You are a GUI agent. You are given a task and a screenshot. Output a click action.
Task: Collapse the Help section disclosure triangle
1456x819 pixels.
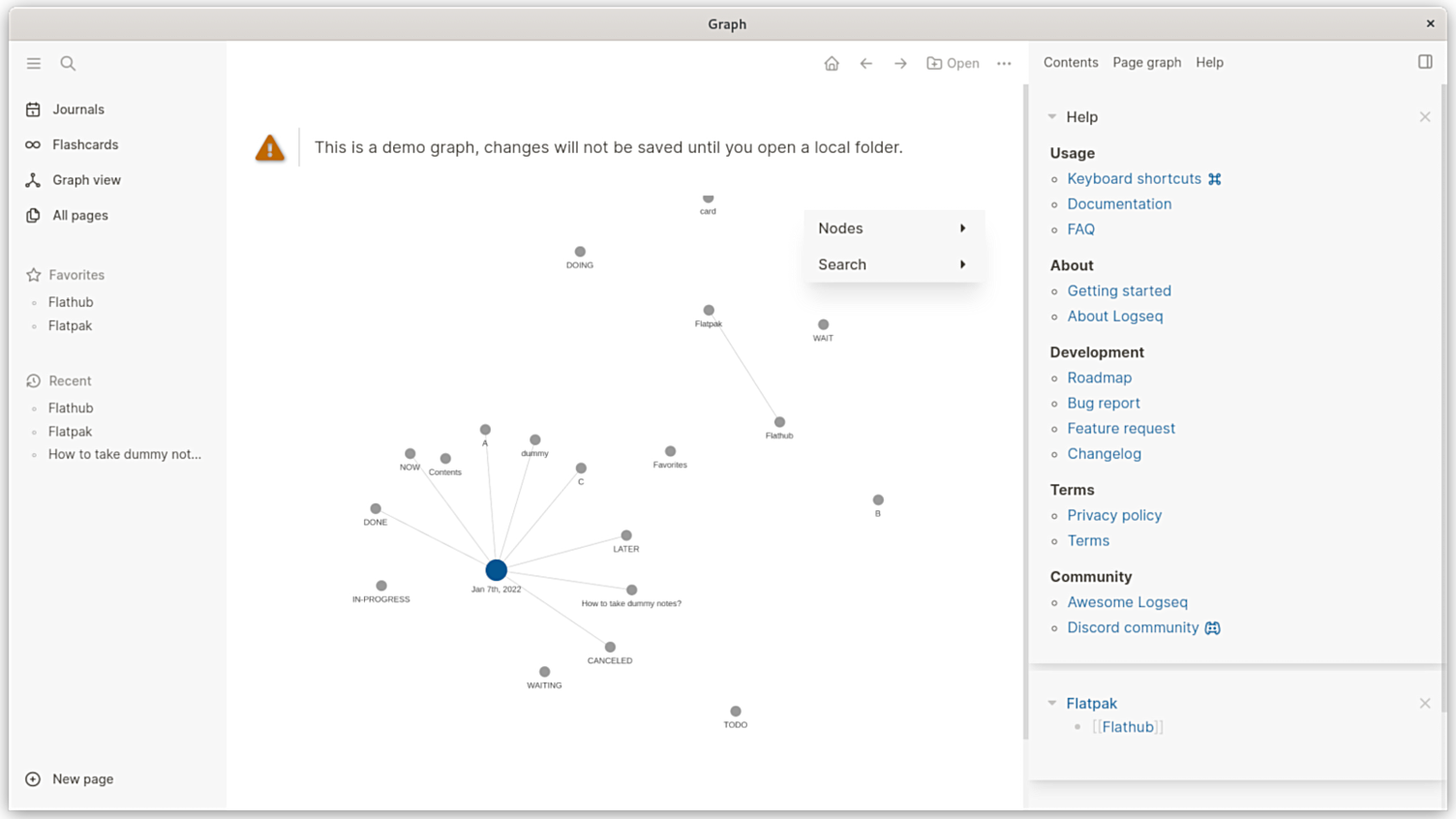click(x=1052, y=116)
